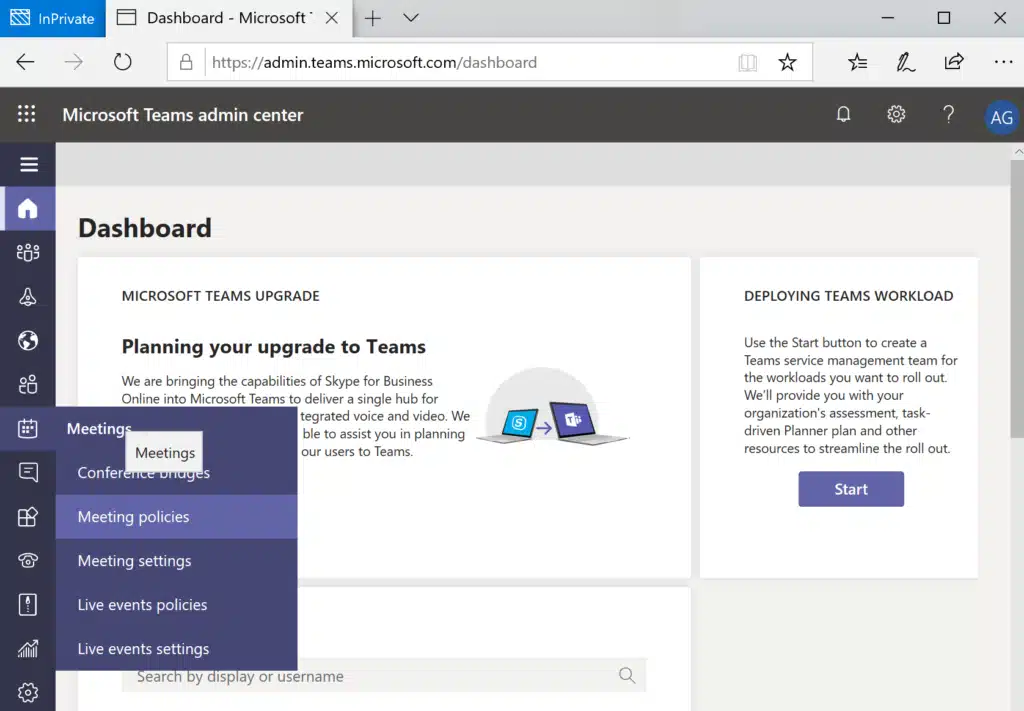Viewport: 1024px width, 711px height.
Task: Choose Live events policies menu item
Action: tap(143, 605)
